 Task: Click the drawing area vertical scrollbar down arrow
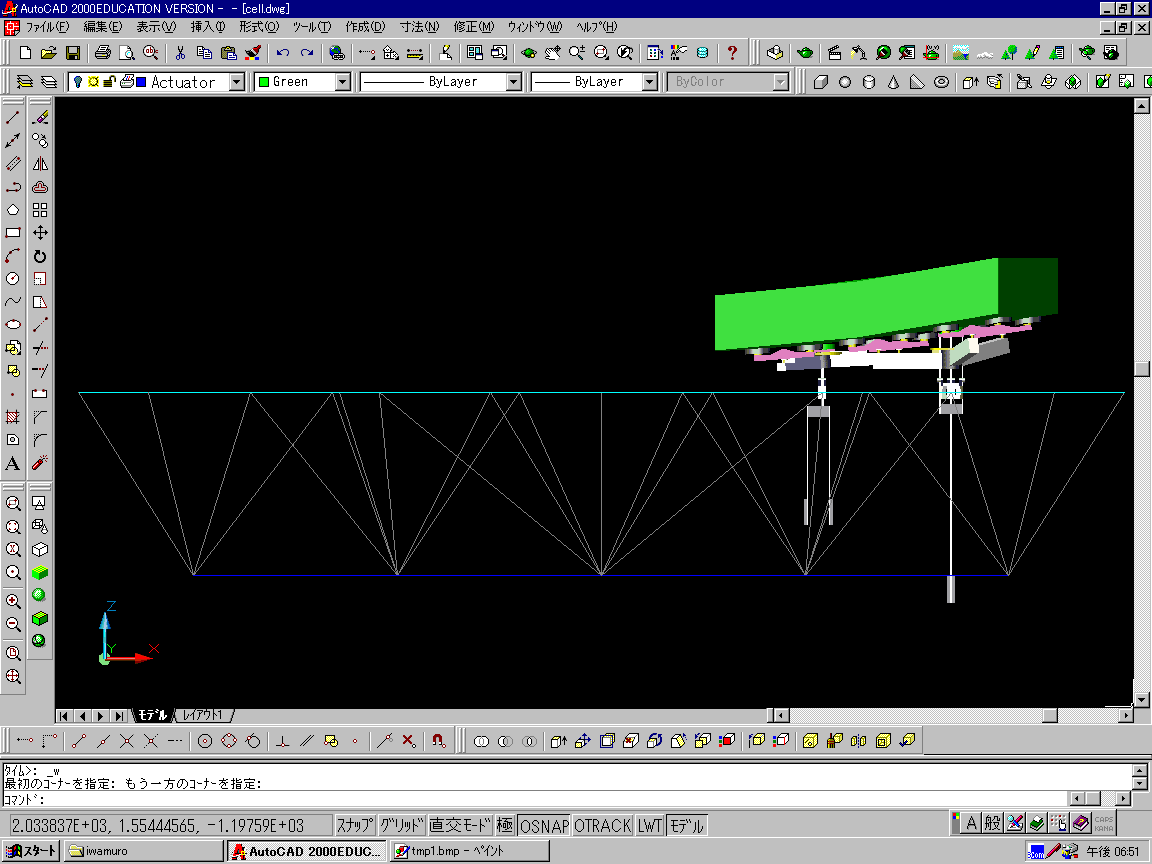point(1141,699)
